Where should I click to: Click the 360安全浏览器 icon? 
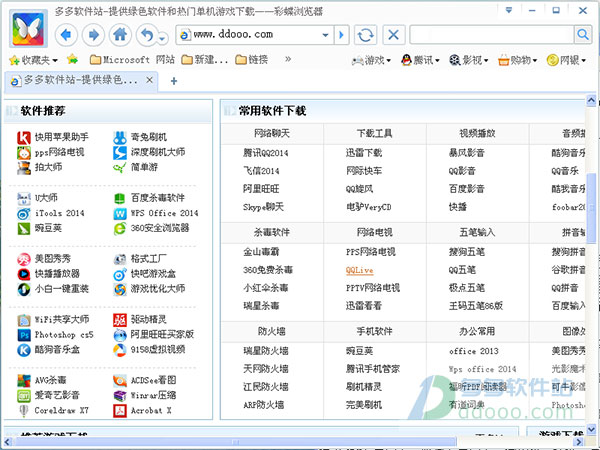(x=120, y=228)
